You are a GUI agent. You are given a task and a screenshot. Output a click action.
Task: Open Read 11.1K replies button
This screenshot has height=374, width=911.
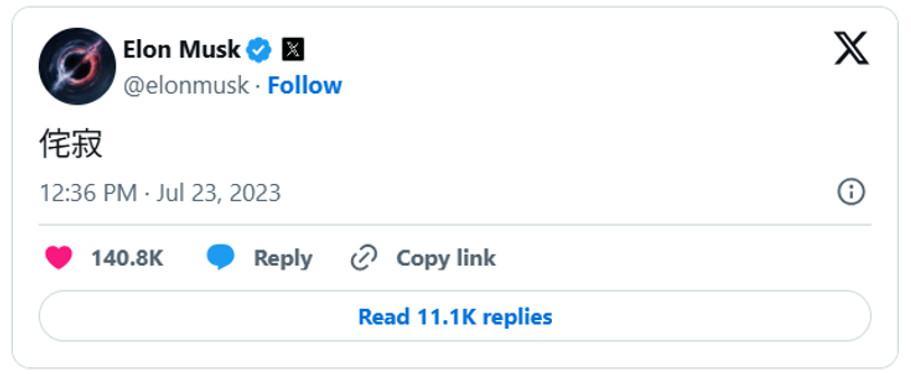(x=455, y=316)
